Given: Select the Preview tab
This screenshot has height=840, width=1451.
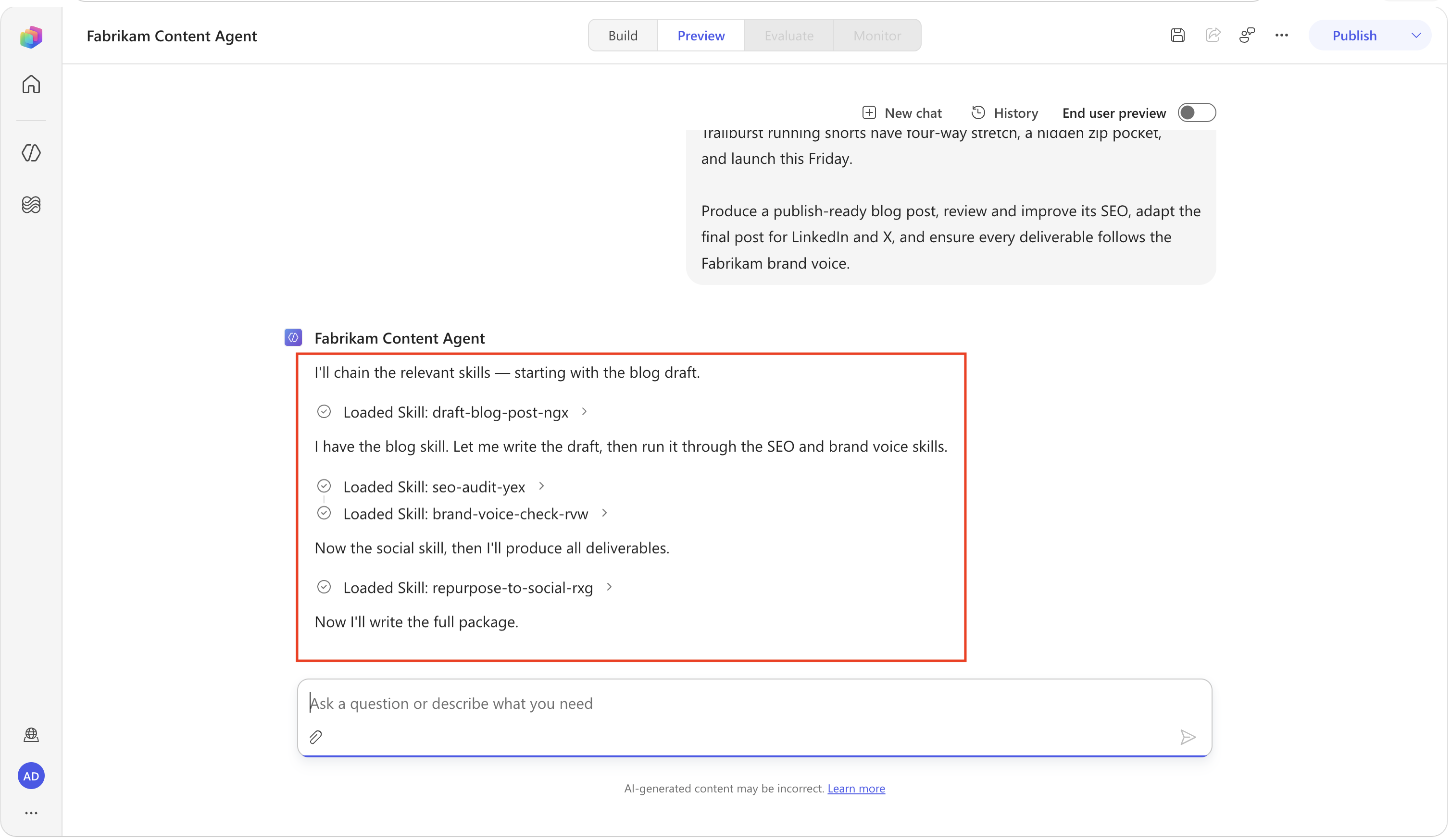Looking at the screenshot, I should click(x=701, y=36).
